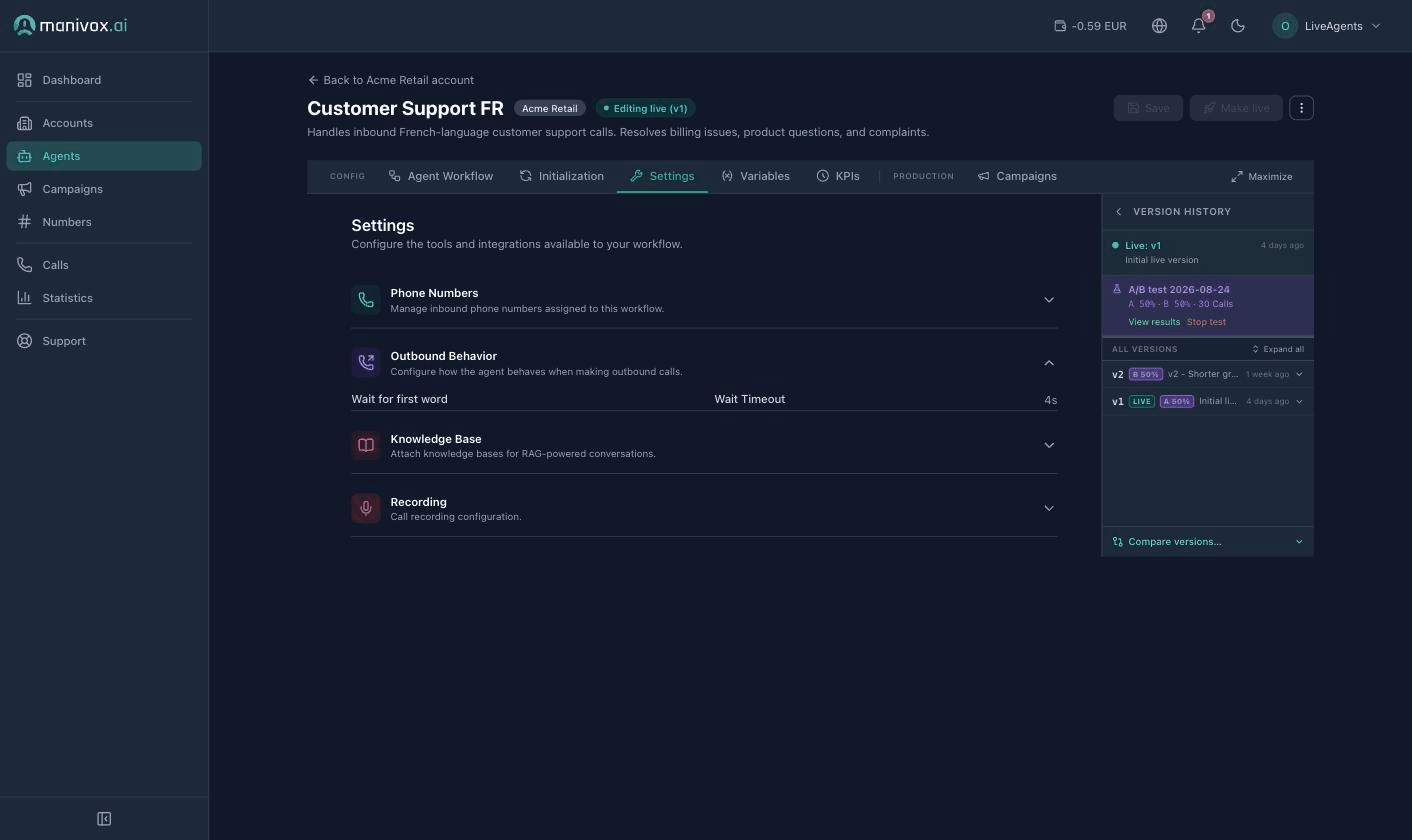Open LiveAgents account dropdown
Viewport: 1412px width, 840px height.
pos(1328,26)
